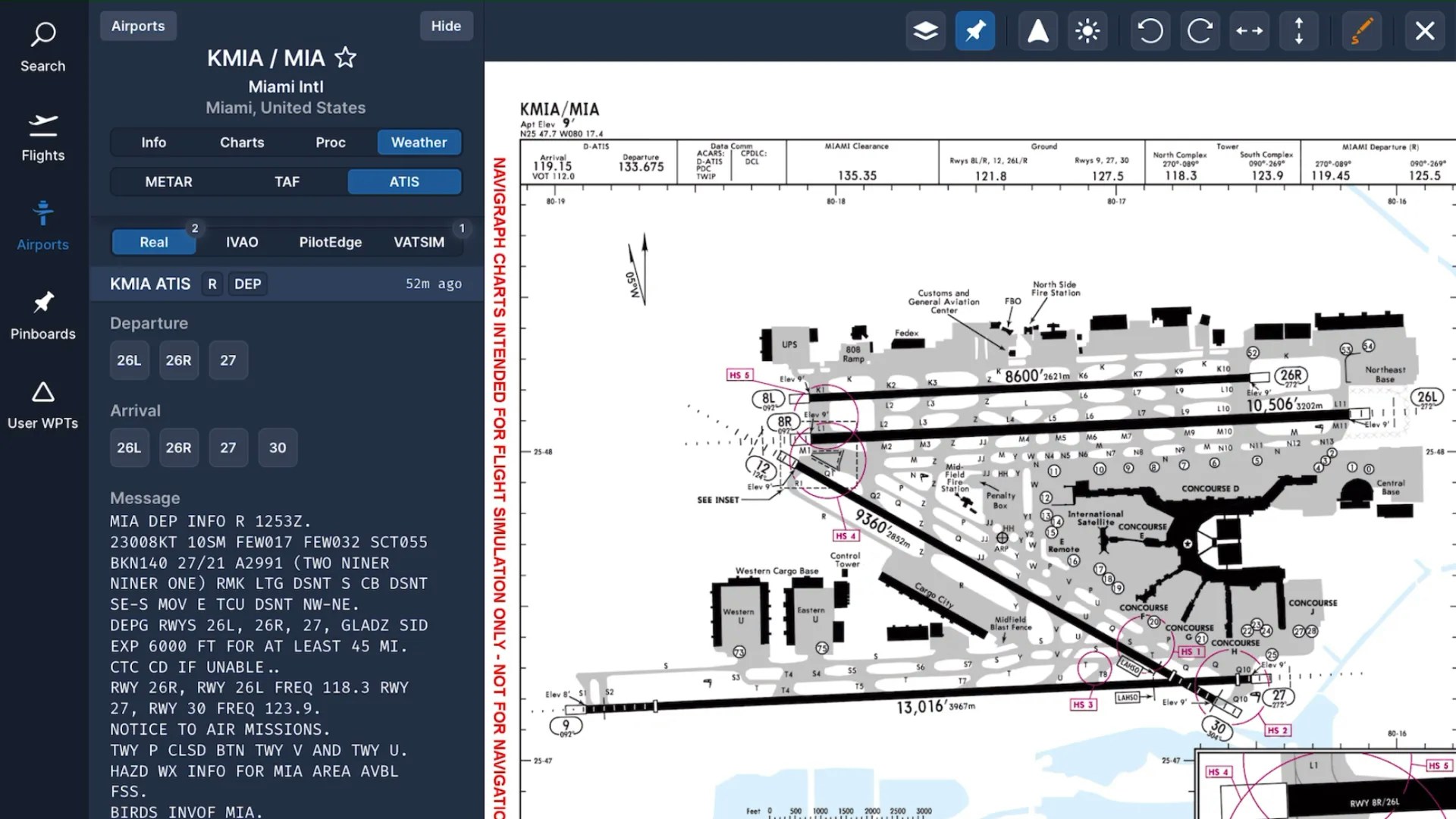The width and height of the screenshot is (1456, 819).
Task: Open User WPTs in the sidebar
Action: pyautogui.click(x=42, y=405)
